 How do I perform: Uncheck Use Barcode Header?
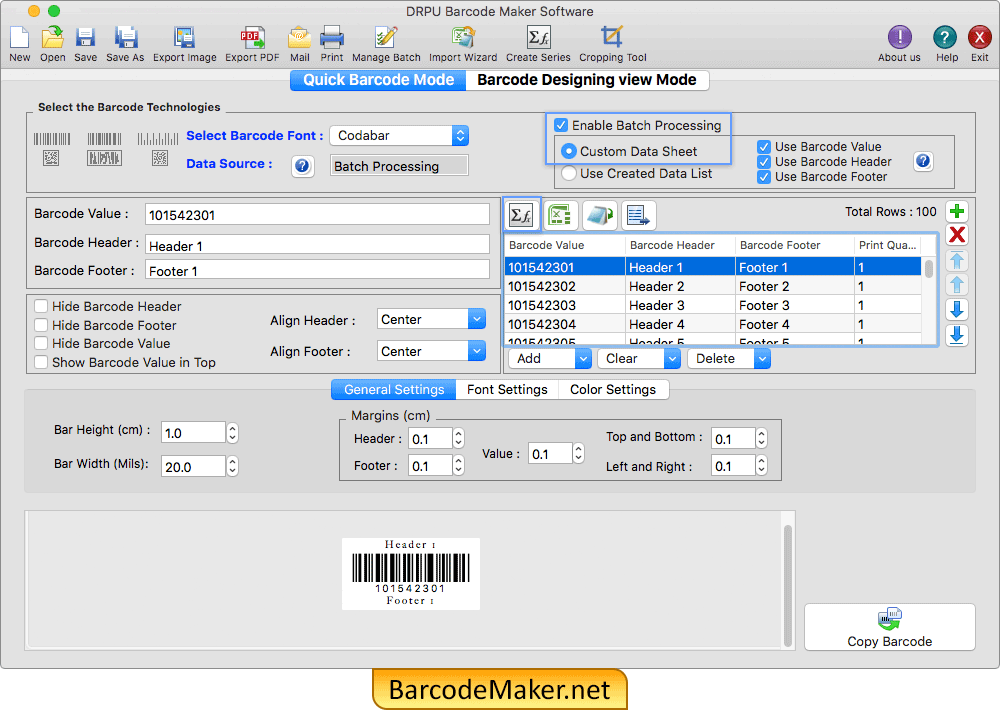[764, 162]
